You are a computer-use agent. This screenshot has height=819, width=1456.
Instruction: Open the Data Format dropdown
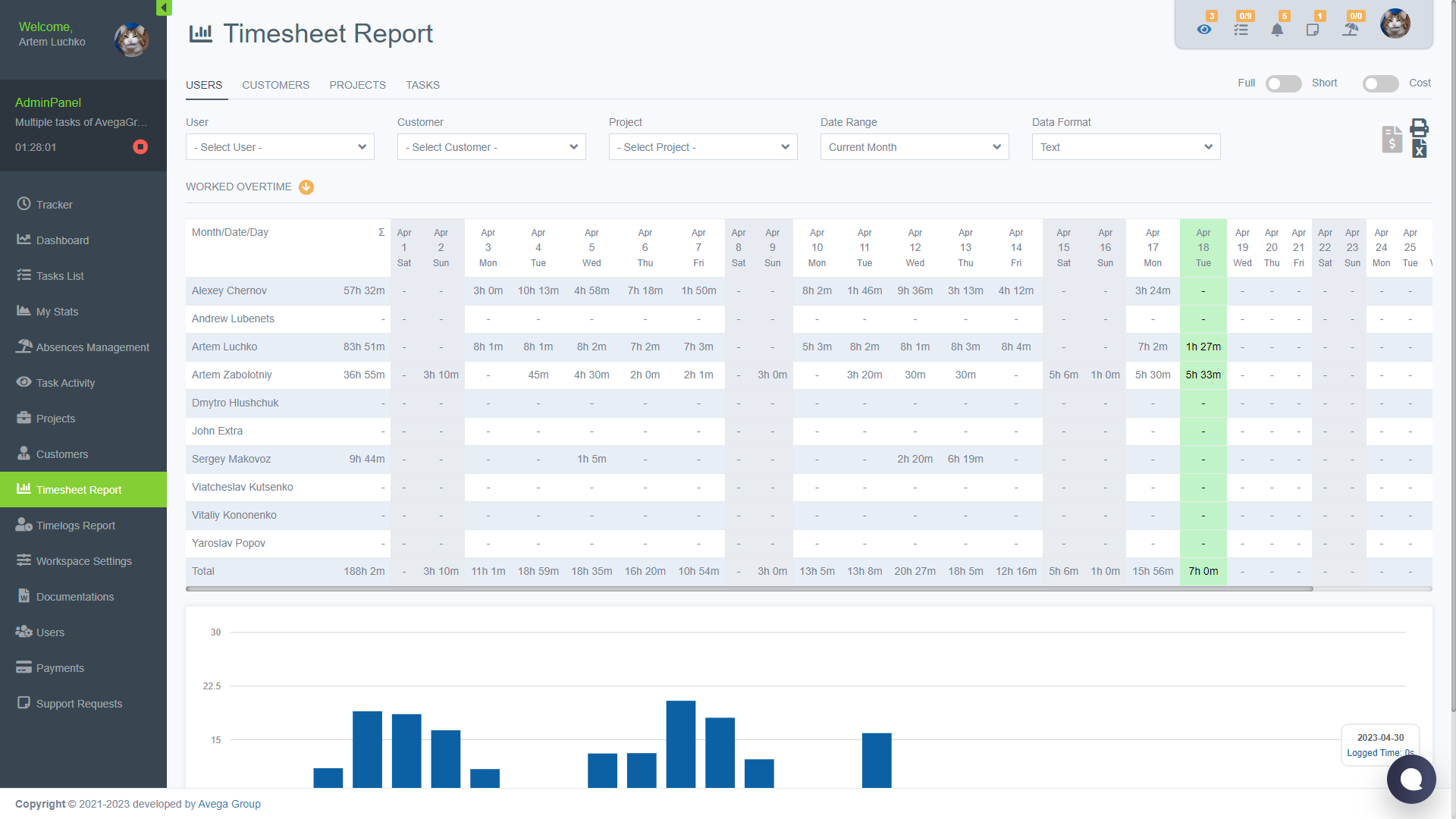(x=1125, y=147)
